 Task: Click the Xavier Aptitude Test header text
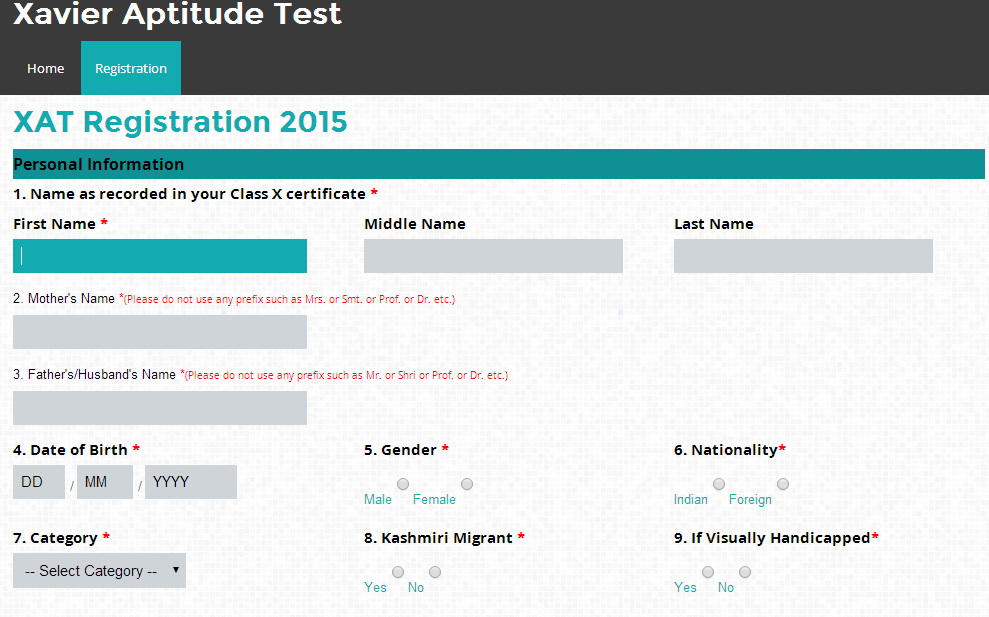tap(176, 15)
